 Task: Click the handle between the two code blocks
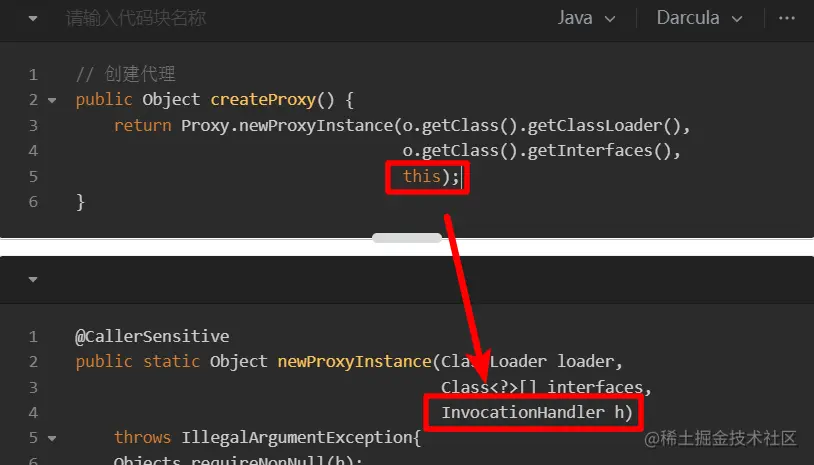tap(407, 238)
